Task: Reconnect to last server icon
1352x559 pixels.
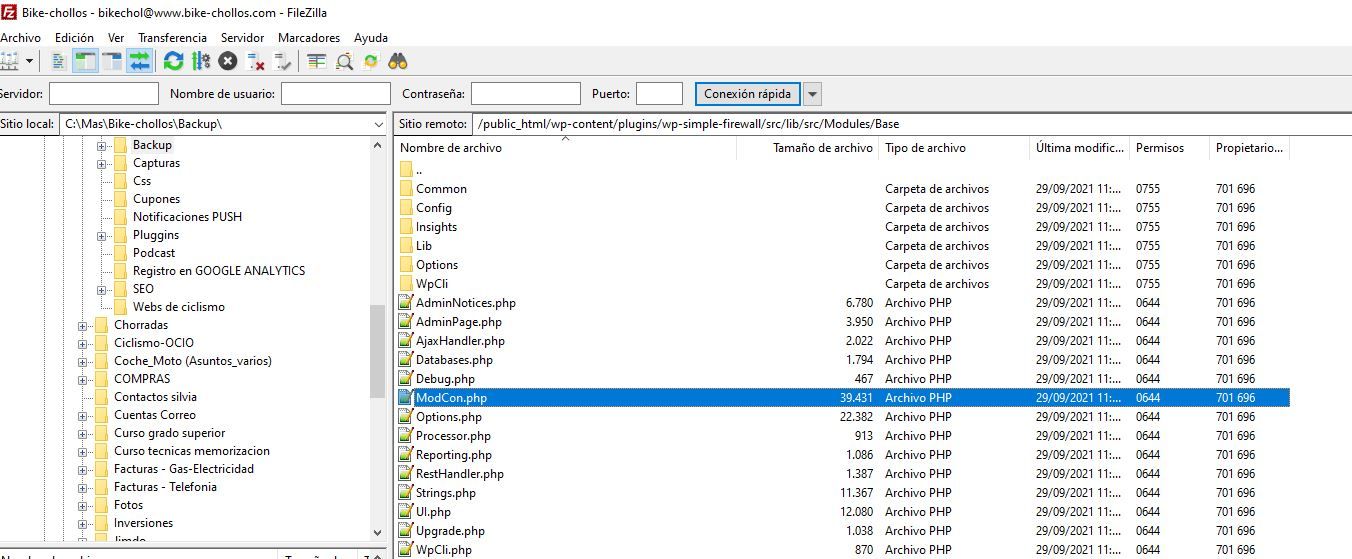Action: coord(283,61)
